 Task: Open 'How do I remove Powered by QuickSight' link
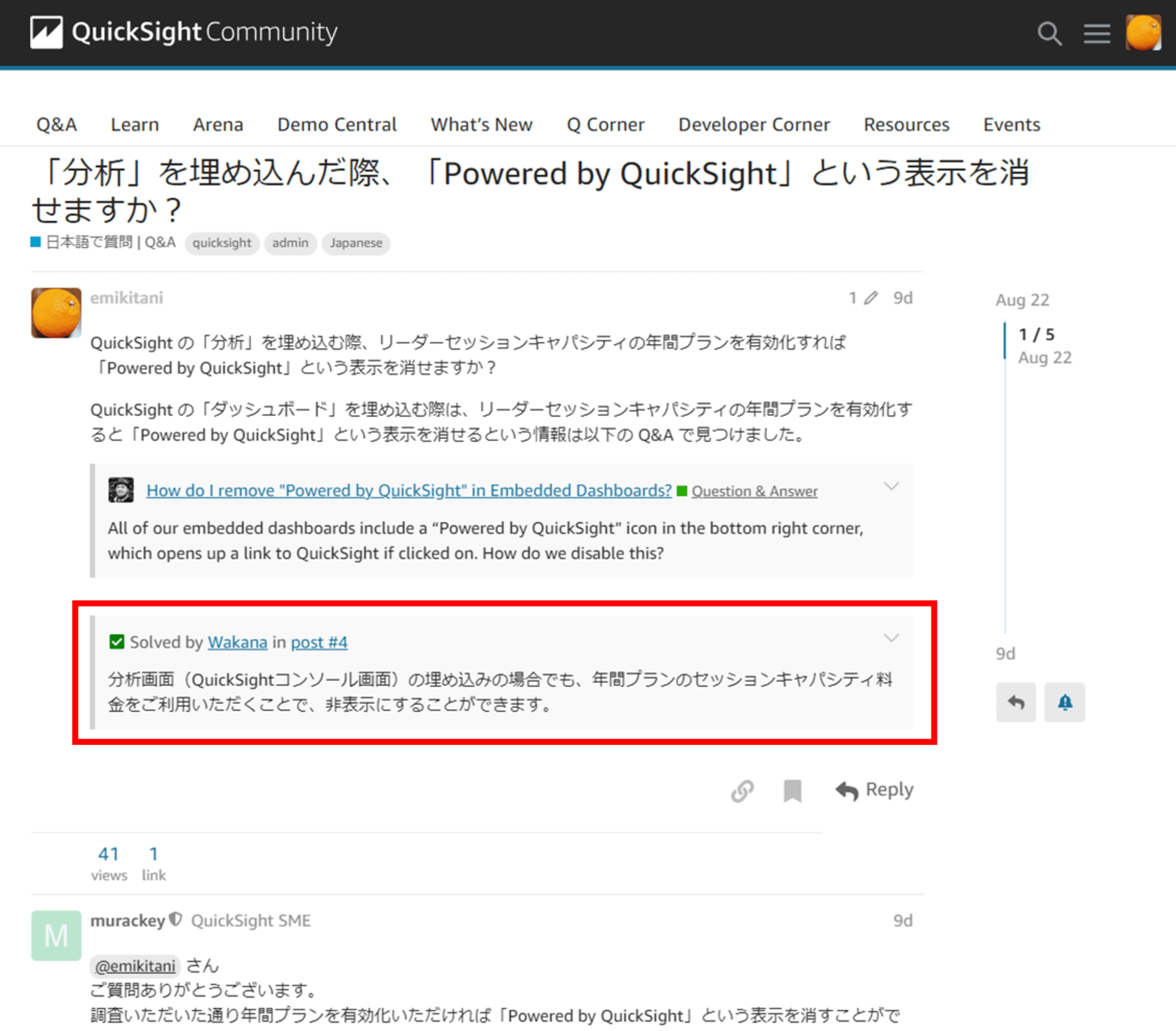[x=409, y=490]
